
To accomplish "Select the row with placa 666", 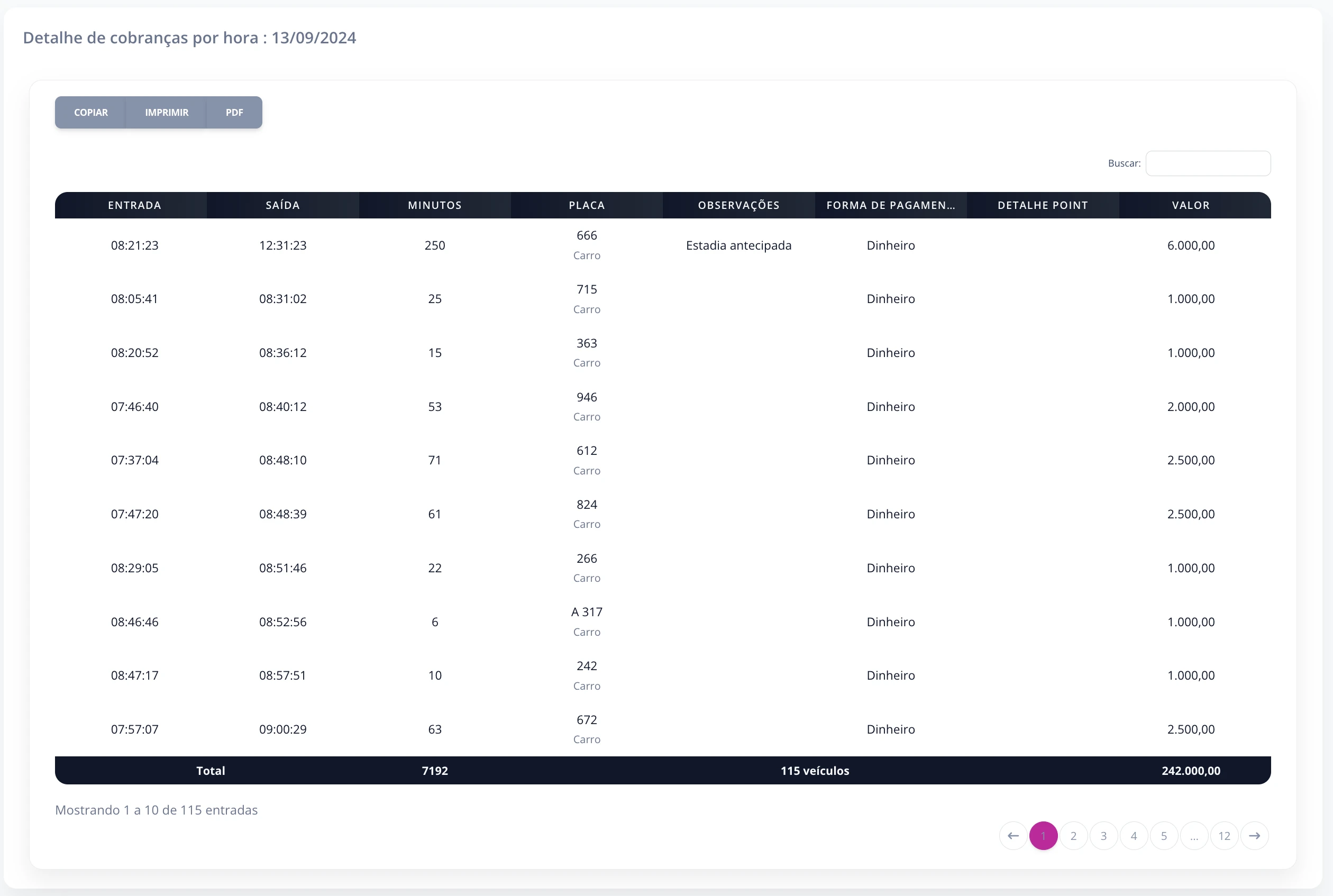I will [x=663, y=245].
